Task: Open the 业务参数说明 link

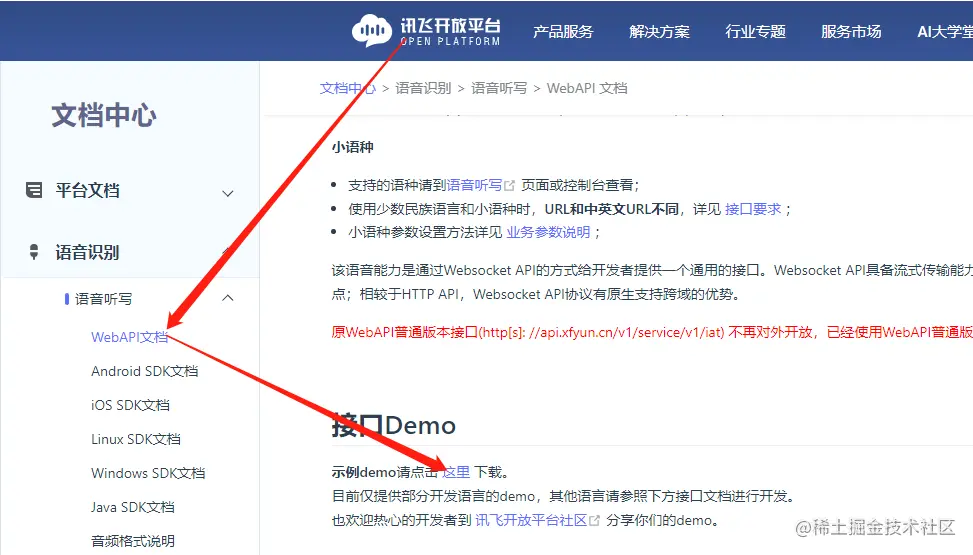Action: pos(548,232)
